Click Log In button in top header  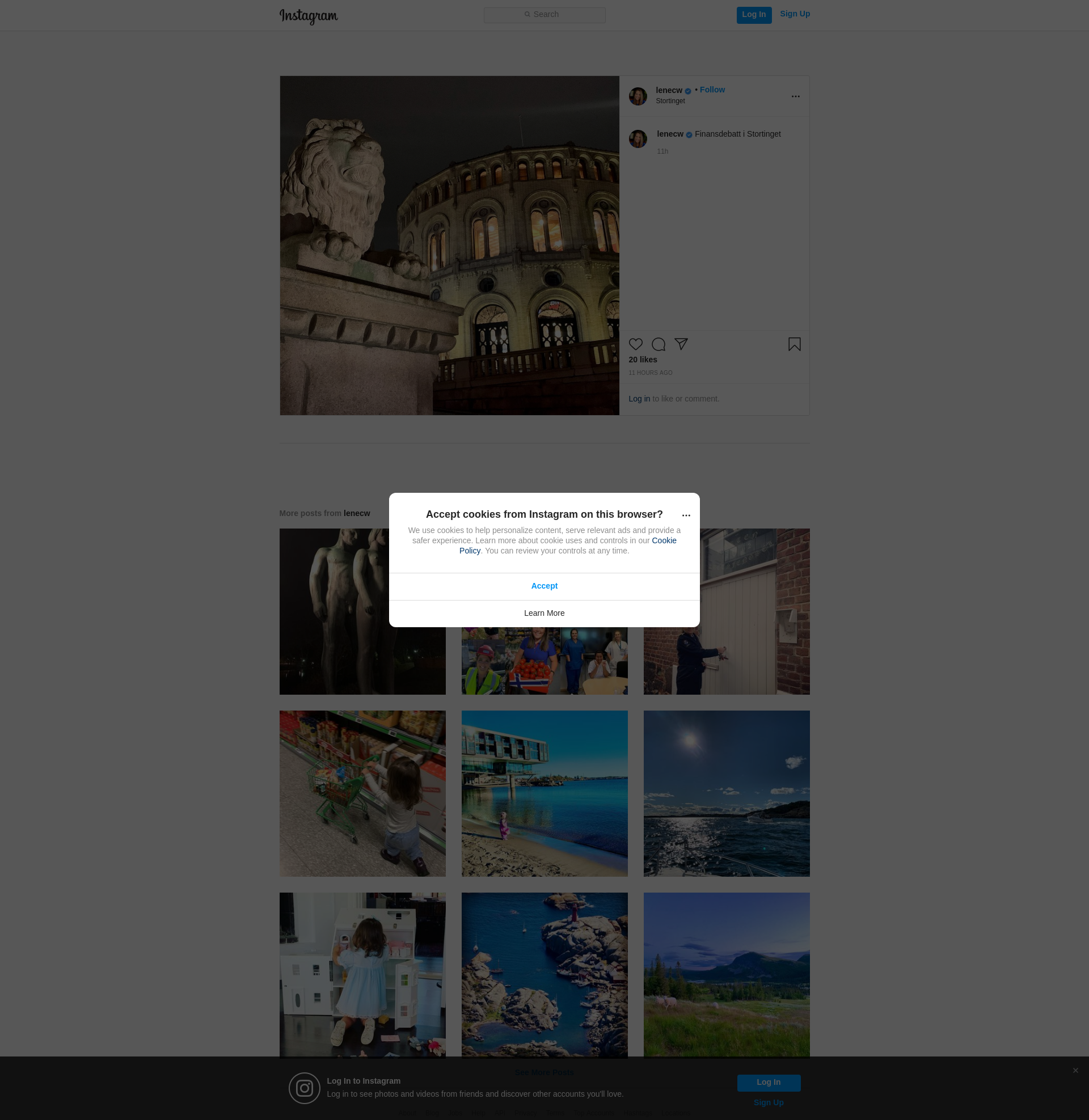tap(753, 15)
